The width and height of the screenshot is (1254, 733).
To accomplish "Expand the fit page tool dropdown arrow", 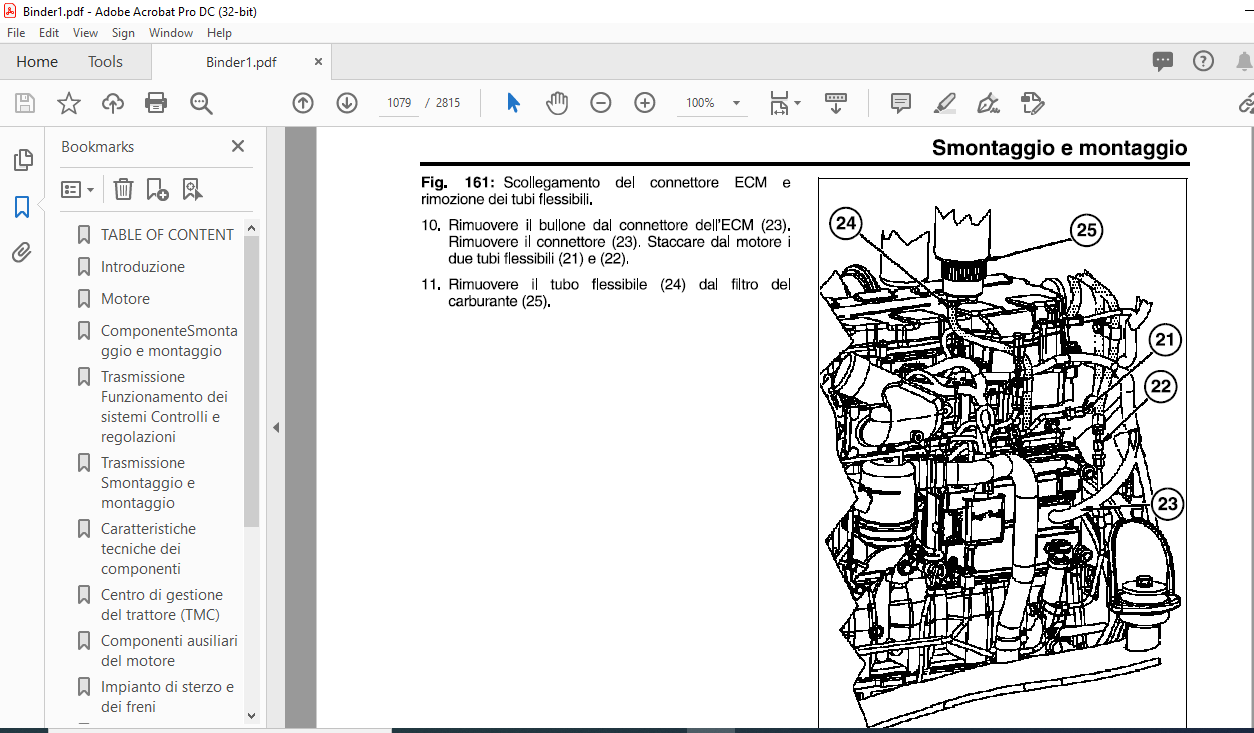I will coord(797,103).
